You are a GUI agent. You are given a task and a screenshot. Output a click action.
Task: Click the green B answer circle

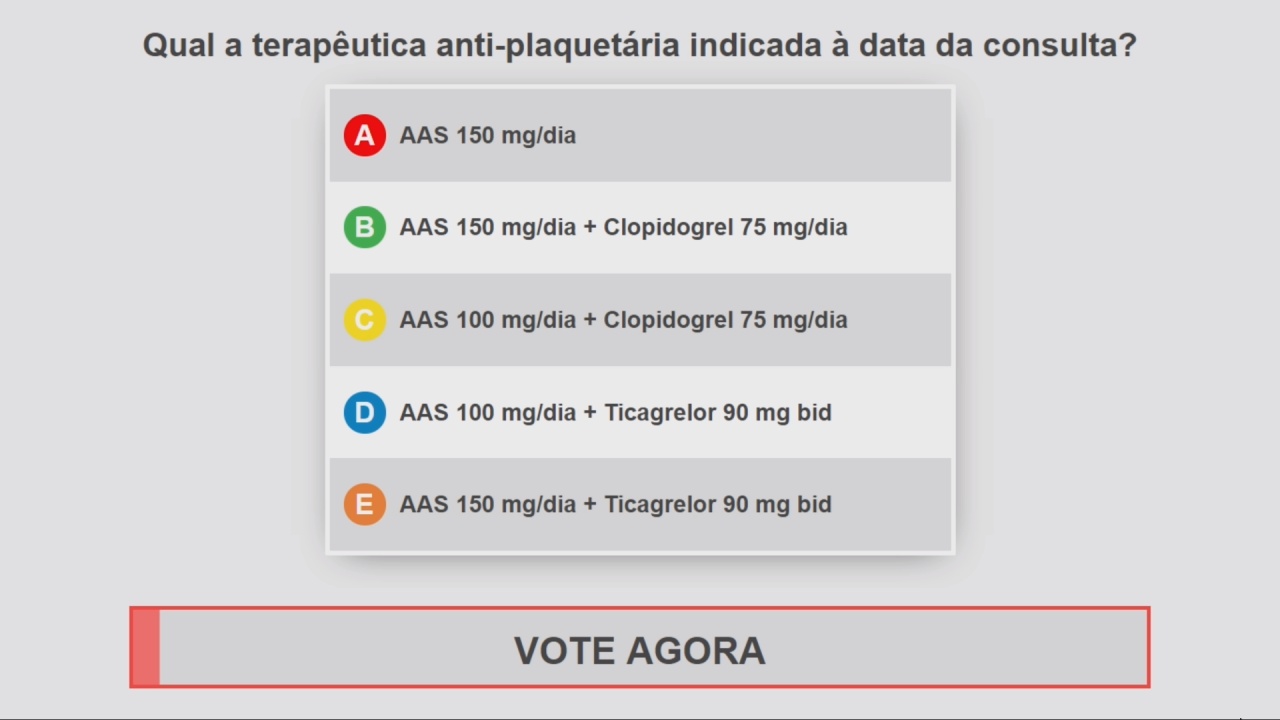pos(365,227)
